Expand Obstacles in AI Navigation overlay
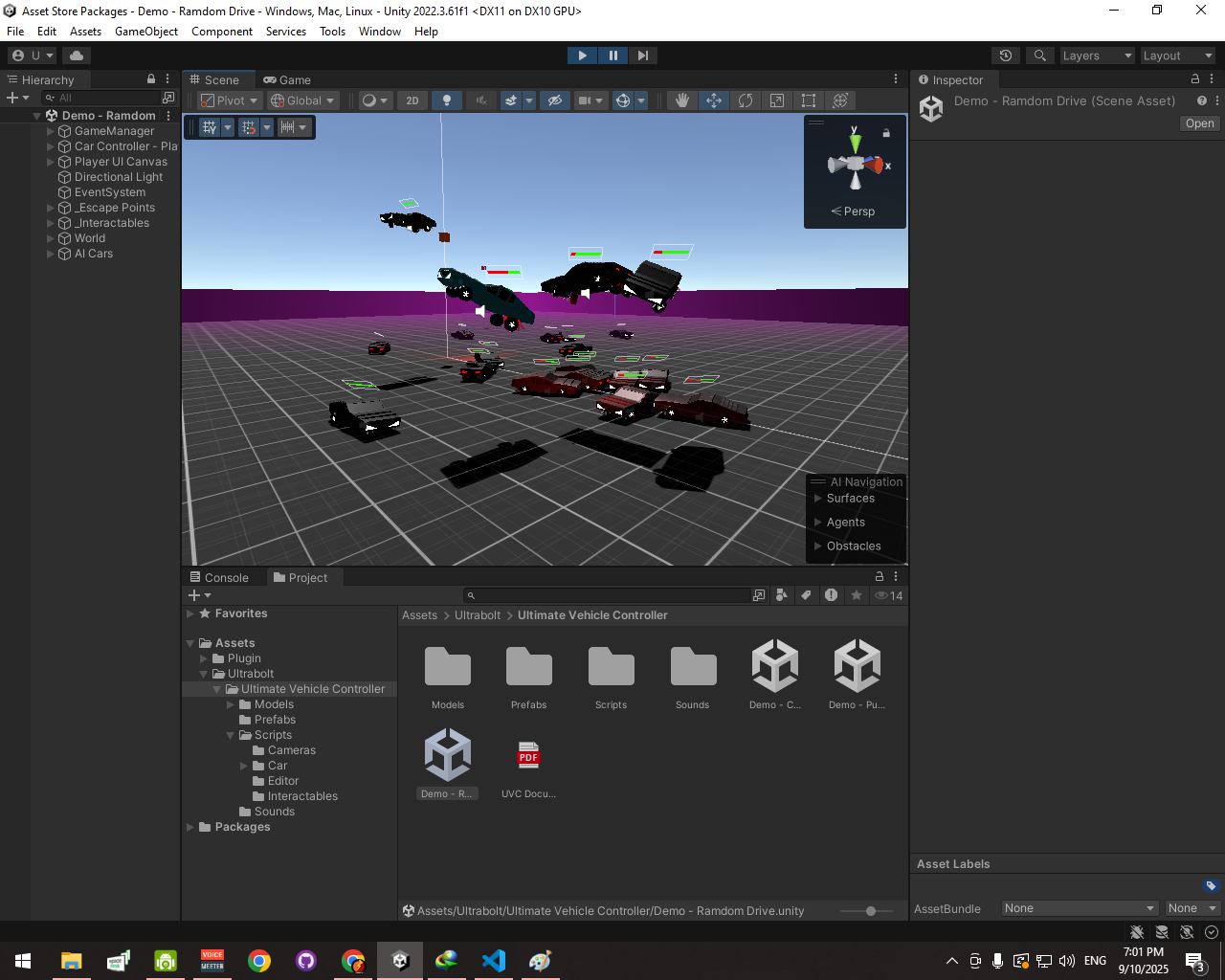 click(818, 546)
